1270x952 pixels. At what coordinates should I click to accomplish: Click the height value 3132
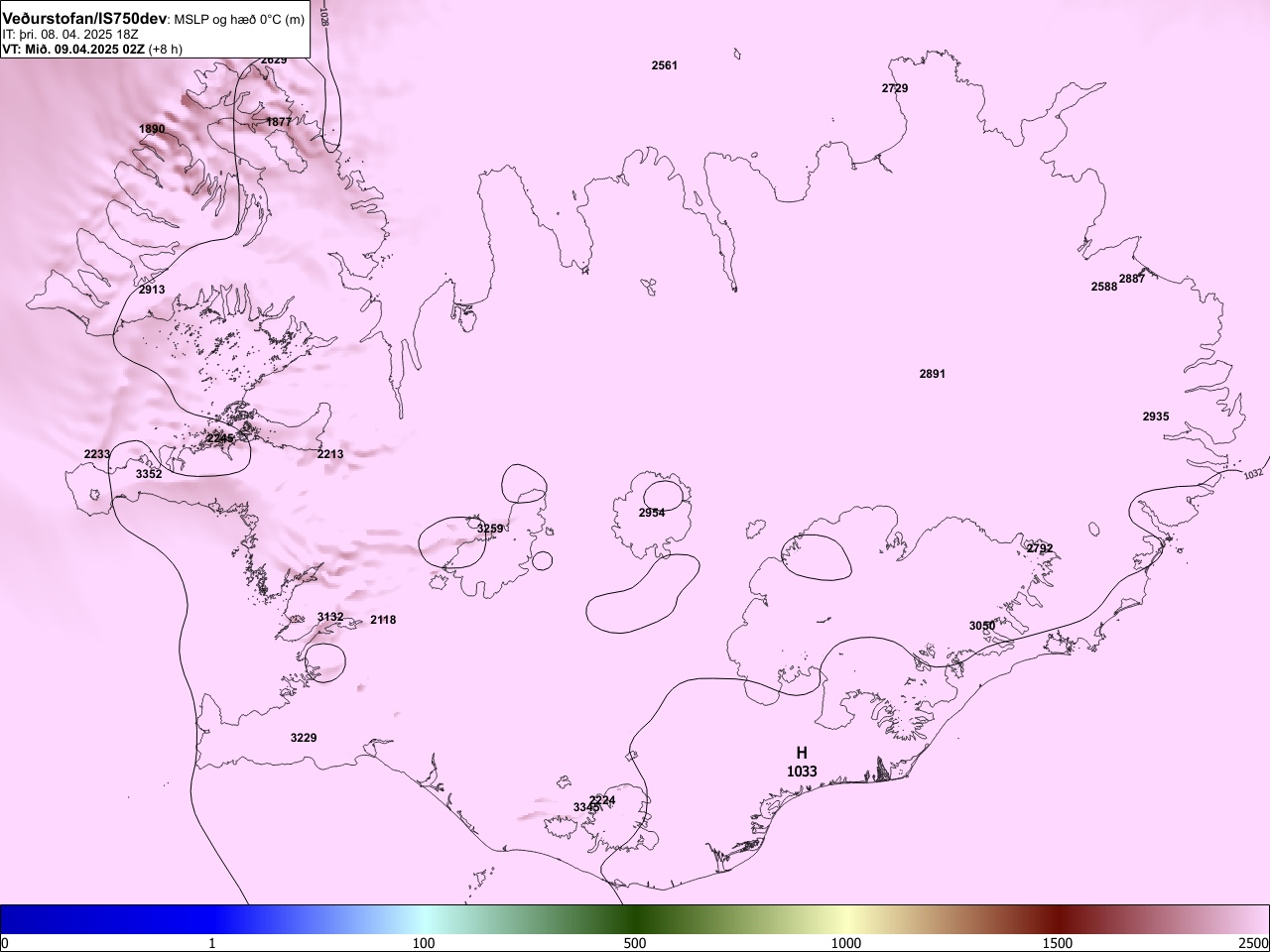[330, 617]
